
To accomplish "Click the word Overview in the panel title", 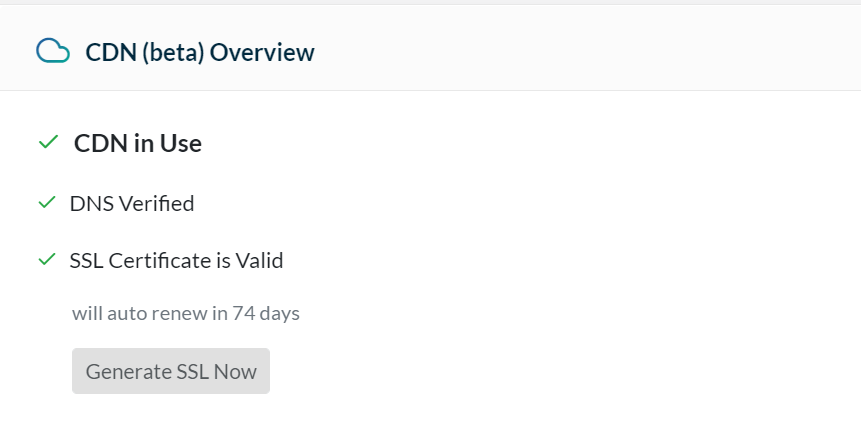I will 262,52.
